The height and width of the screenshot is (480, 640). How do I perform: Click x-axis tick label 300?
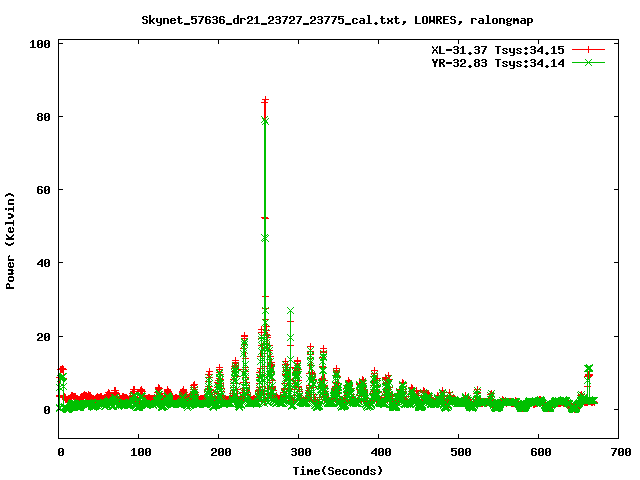[300, 452]
